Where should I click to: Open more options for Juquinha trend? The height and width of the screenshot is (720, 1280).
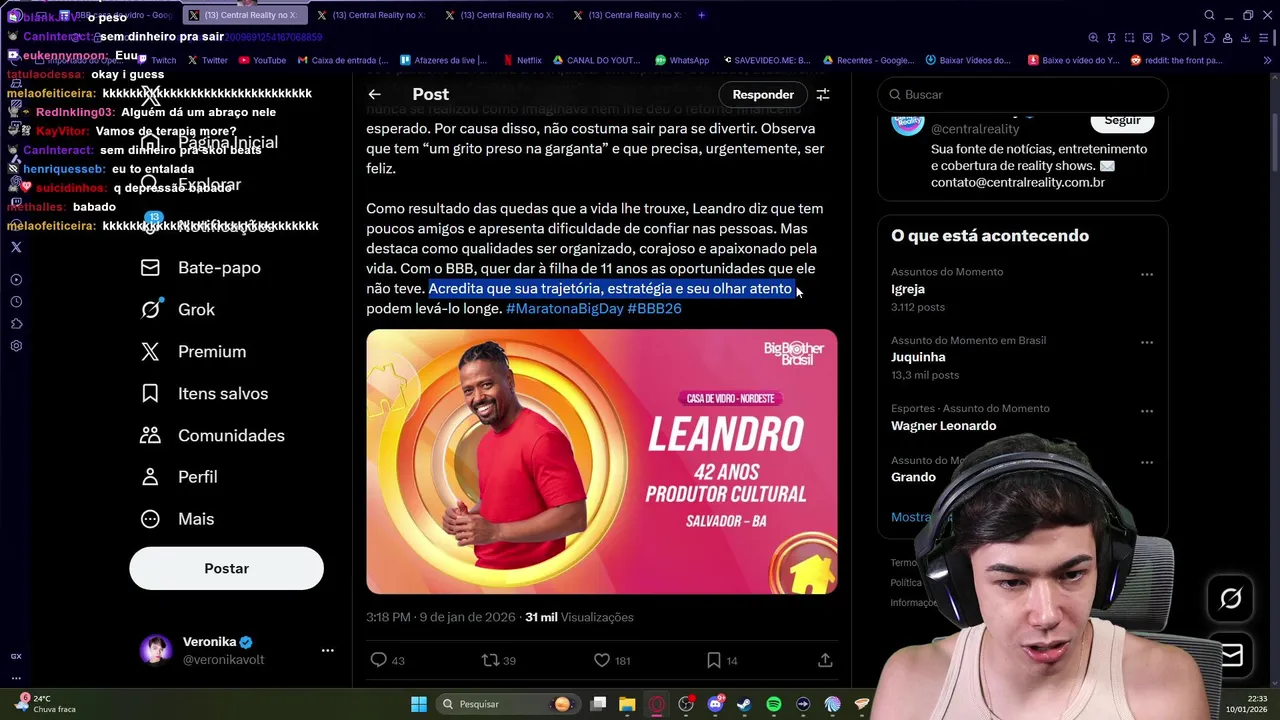(1147, 342)
